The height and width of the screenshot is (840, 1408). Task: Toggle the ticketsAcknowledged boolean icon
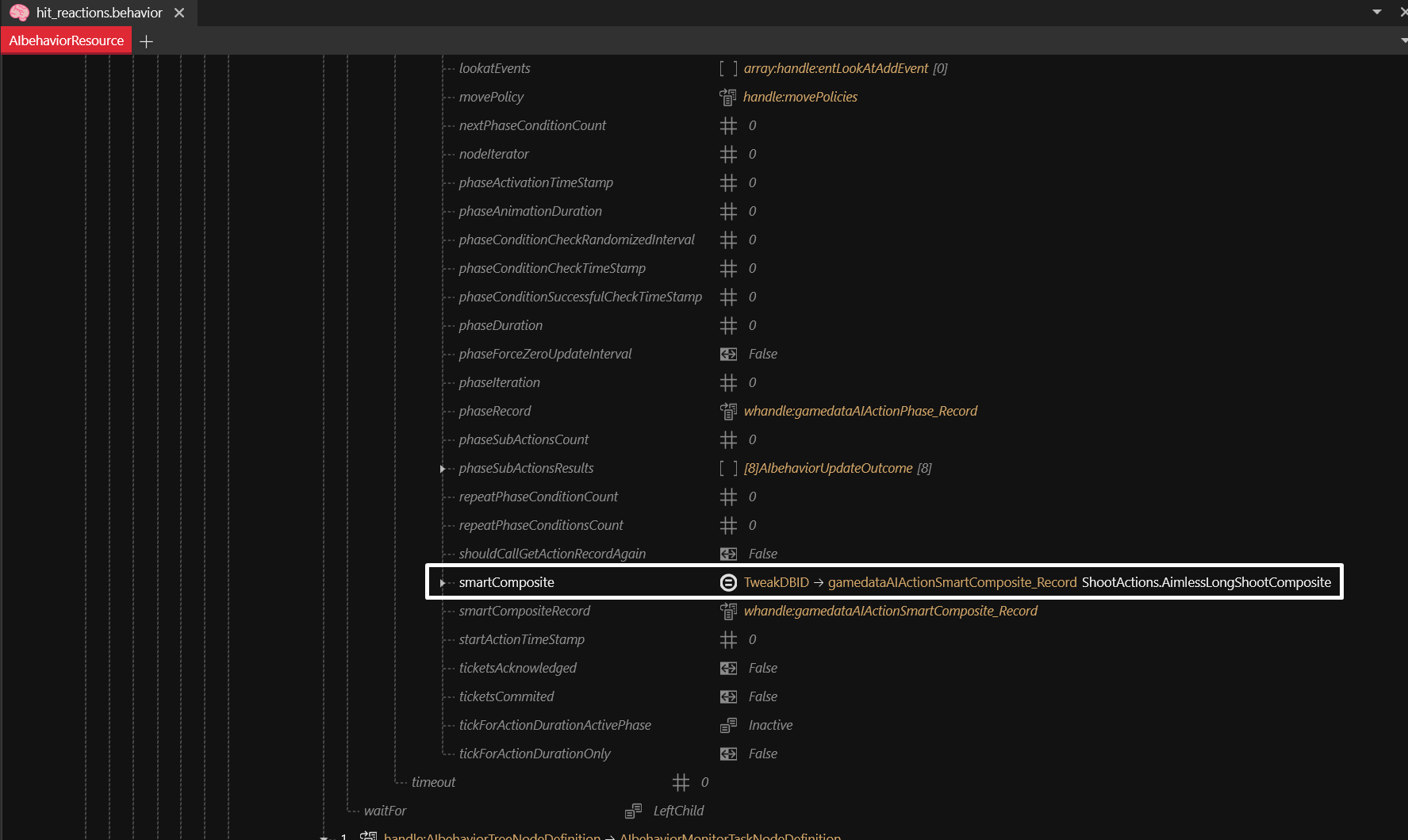click(728, 668)
